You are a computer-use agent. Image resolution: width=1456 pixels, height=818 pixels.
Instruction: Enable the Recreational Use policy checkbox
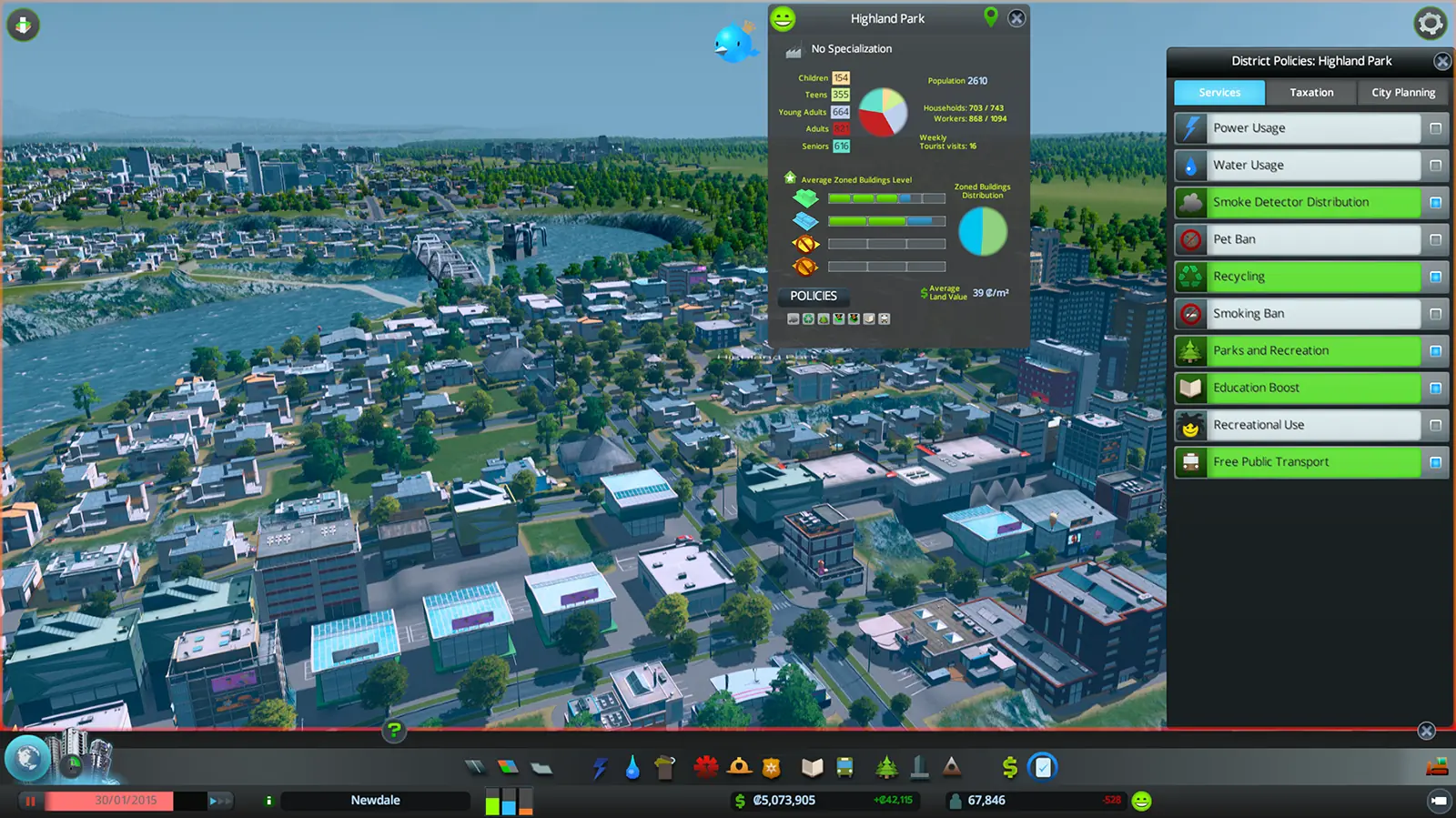[1435, 425]
